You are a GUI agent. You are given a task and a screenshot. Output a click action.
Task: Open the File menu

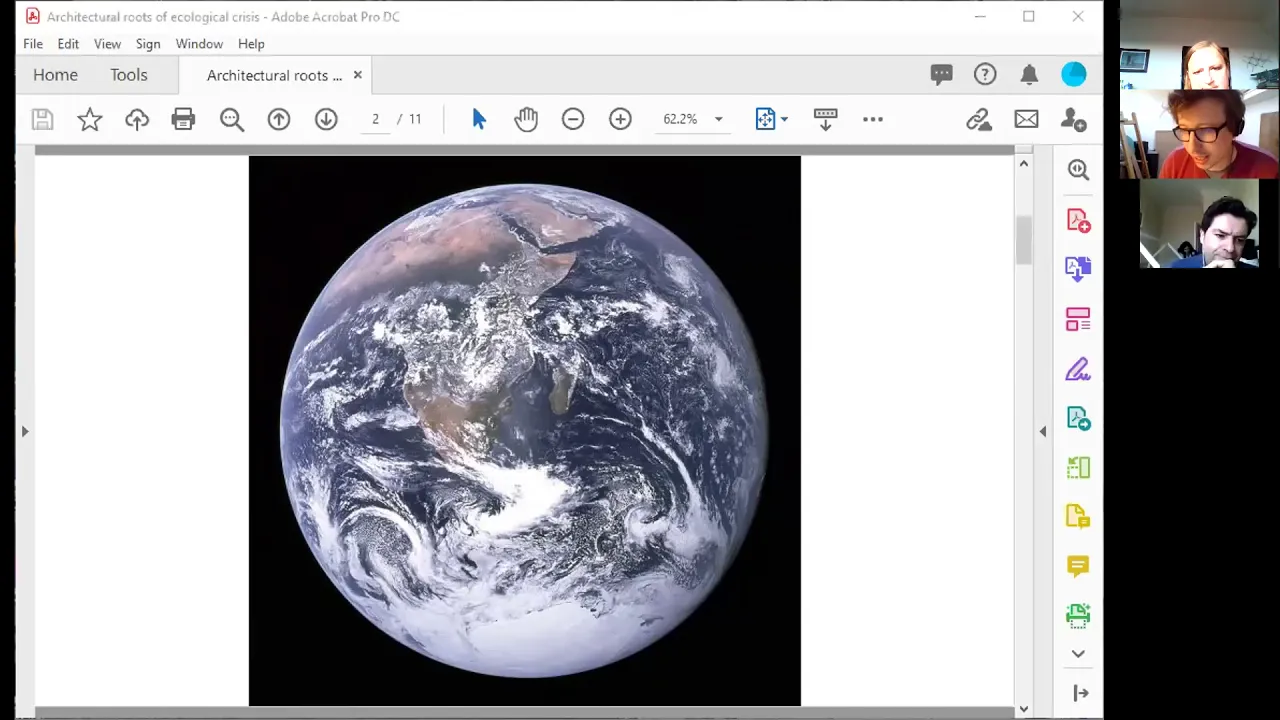click(x=33, y=44)
